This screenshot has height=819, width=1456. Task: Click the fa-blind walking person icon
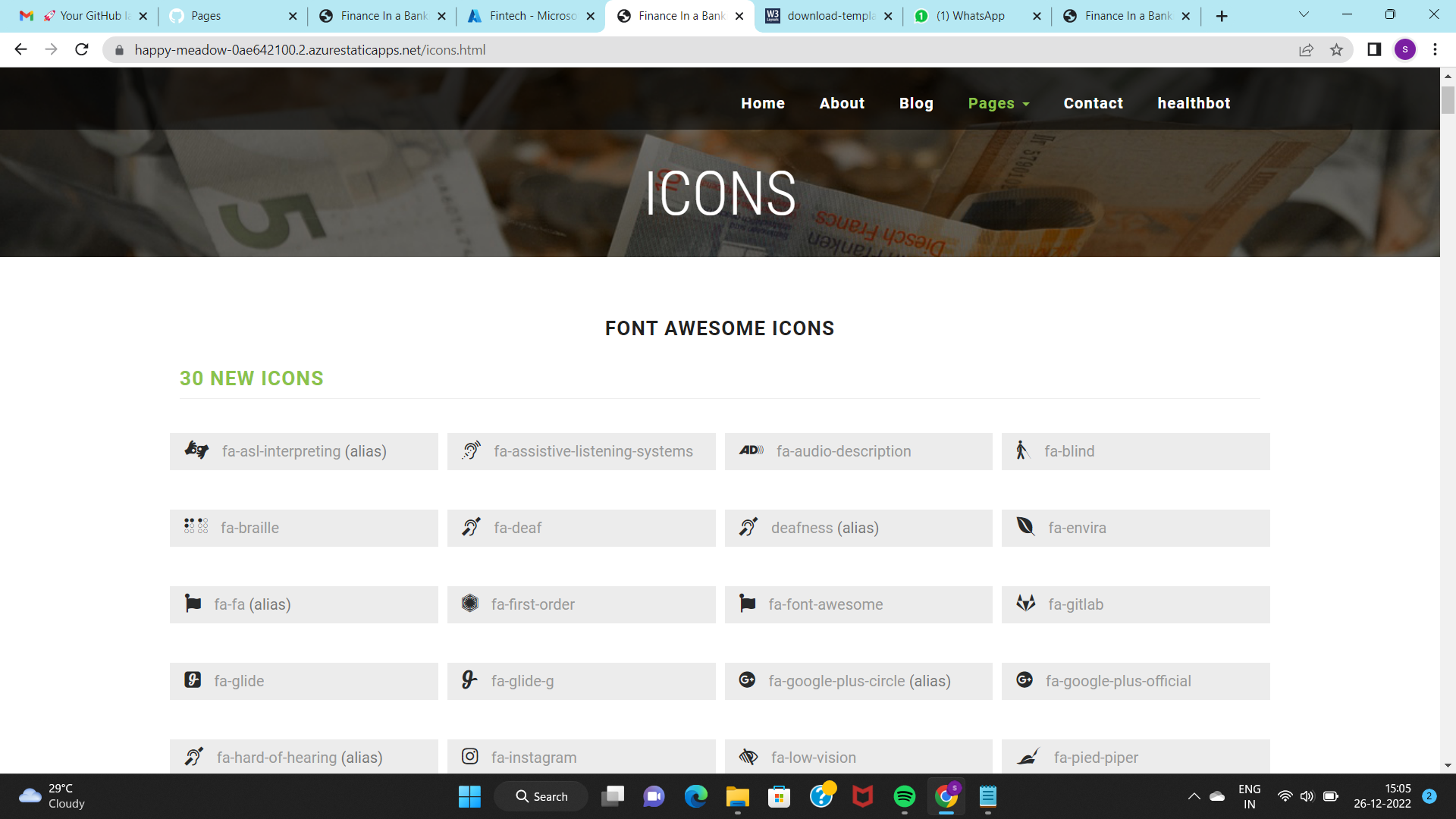[x=1021, y=450]
